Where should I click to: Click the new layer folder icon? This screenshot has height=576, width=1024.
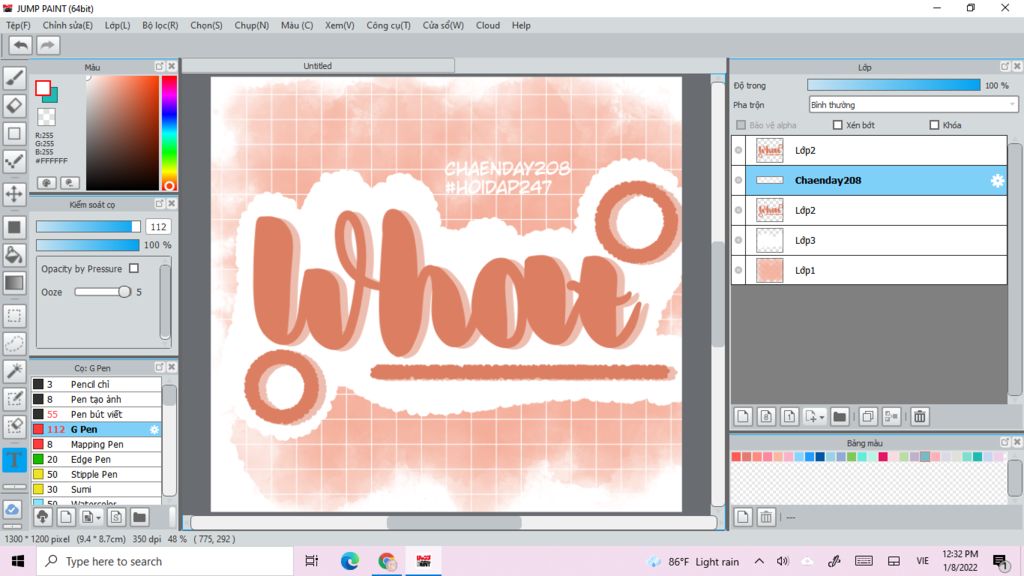[x=840, y=417]
